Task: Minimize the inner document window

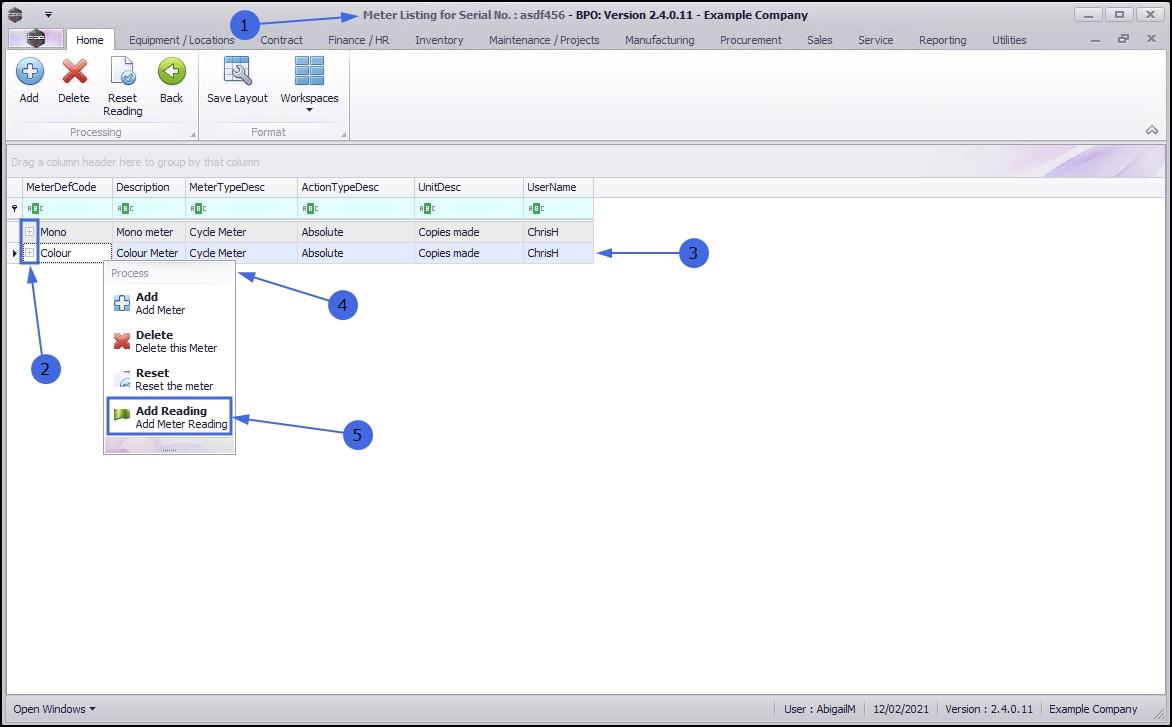Action: tap(1095, 39)
